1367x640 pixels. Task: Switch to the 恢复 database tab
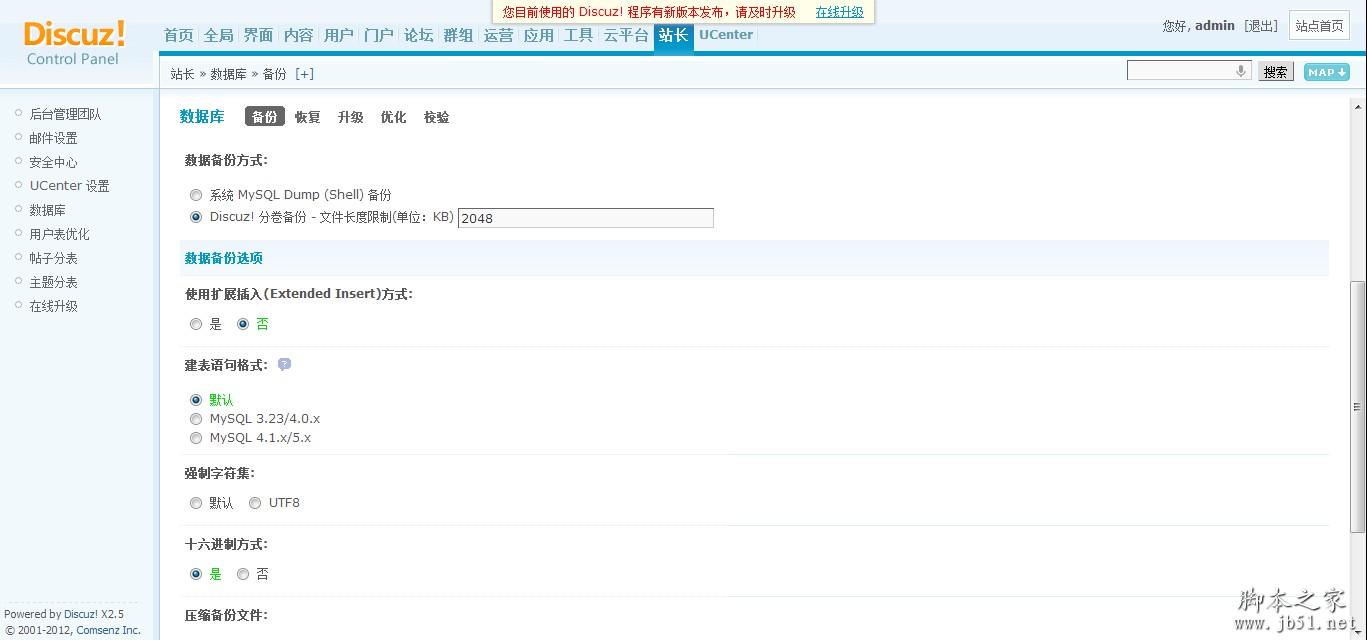click(307, 117)
